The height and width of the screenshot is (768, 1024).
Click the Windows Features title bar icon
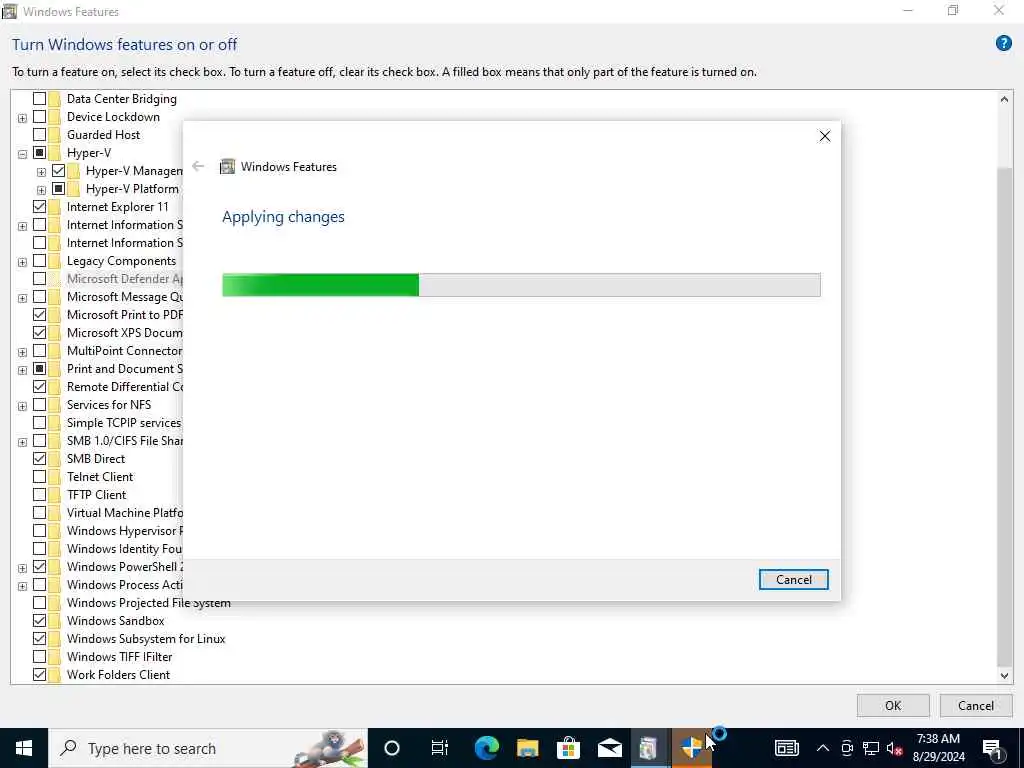[9, 11]
